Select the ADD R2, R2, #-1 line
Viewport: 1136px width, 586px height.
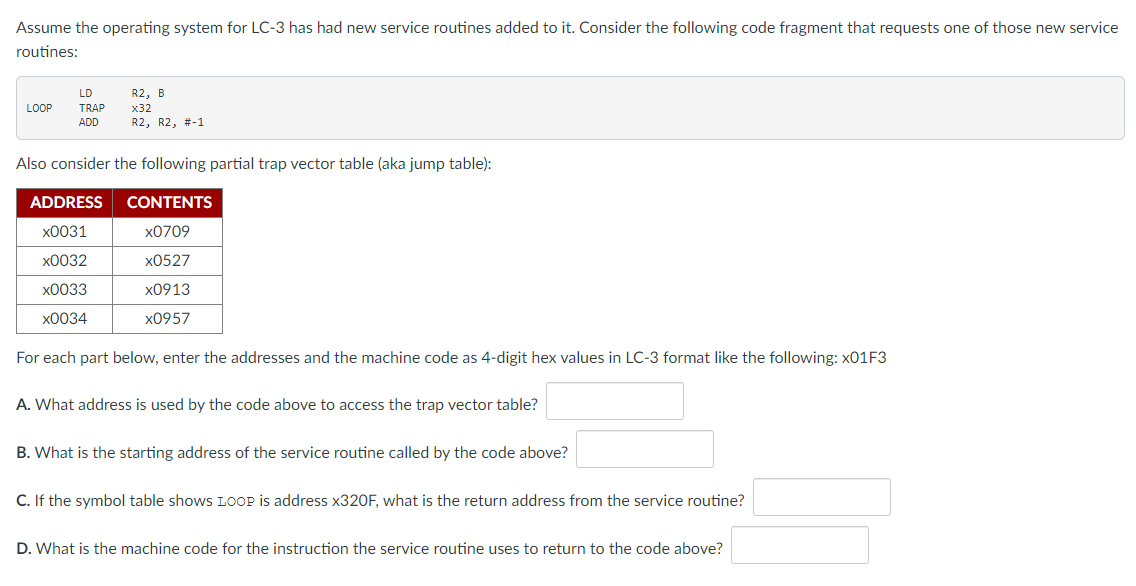pos(140,122)
